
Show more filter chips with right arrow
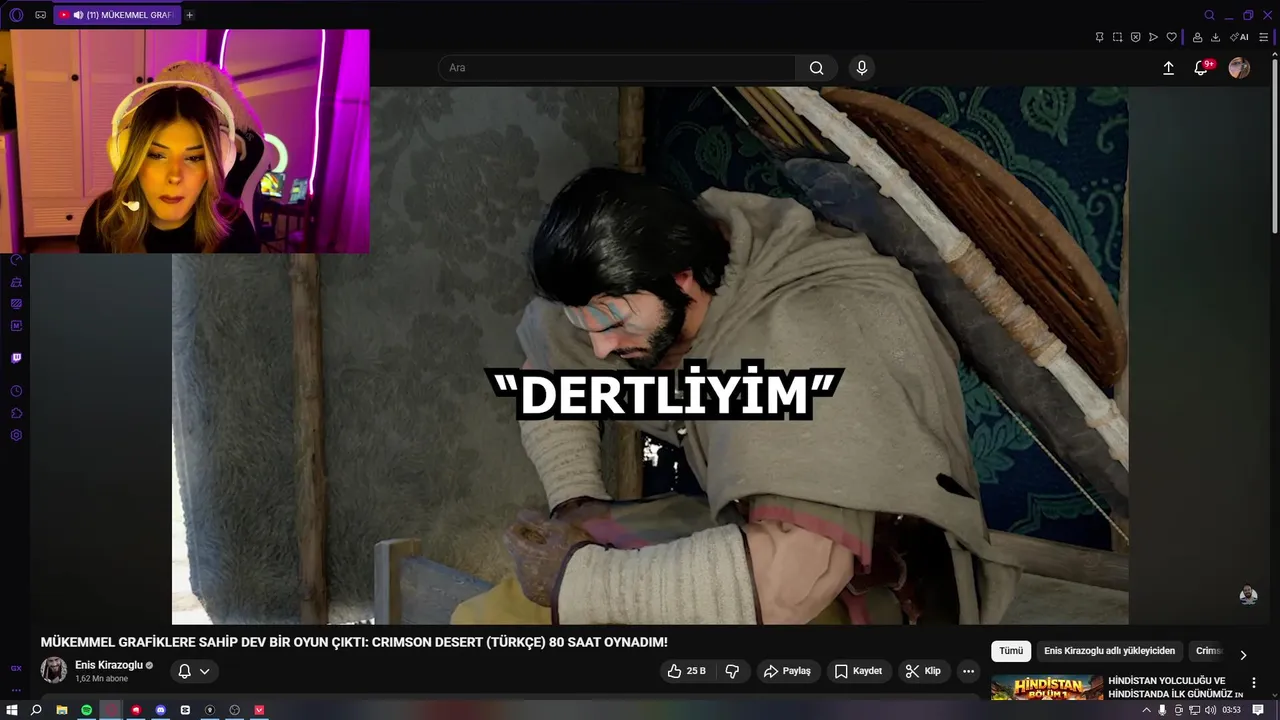click(x=1243, y=655)
